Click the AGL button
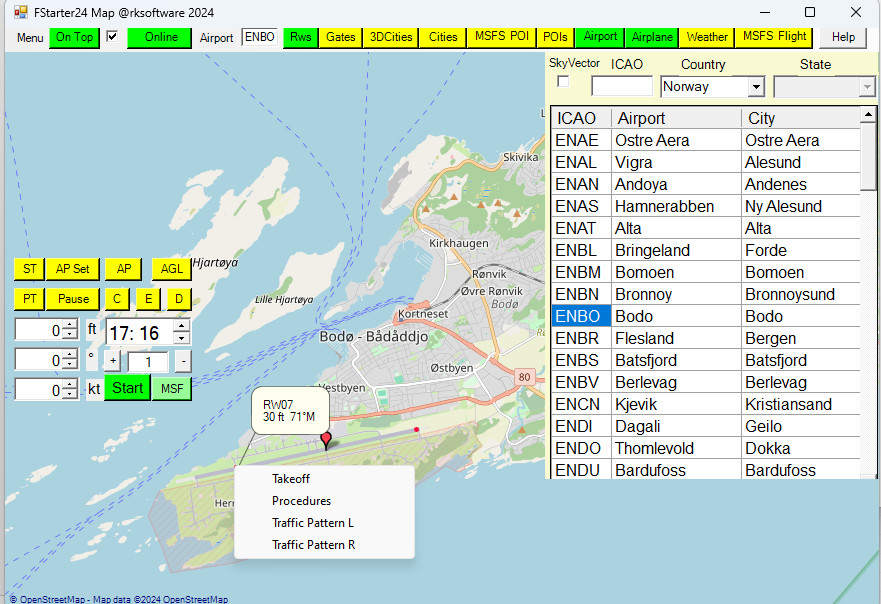Image resolution: width=881 pixels, height=604 pixels. [x=171, y=268]
